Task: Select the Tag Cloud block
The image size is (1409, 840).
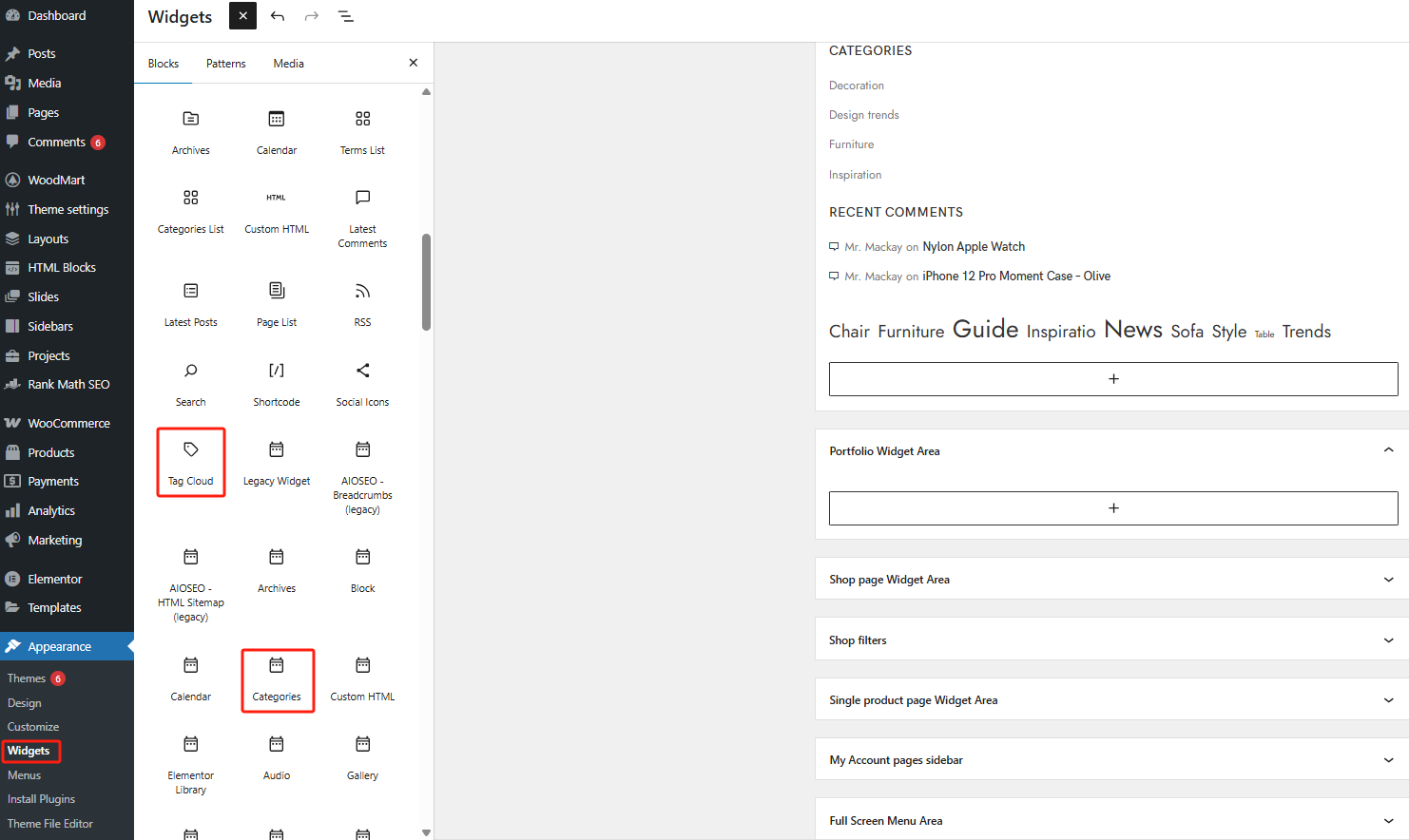Action: [190, 463]
